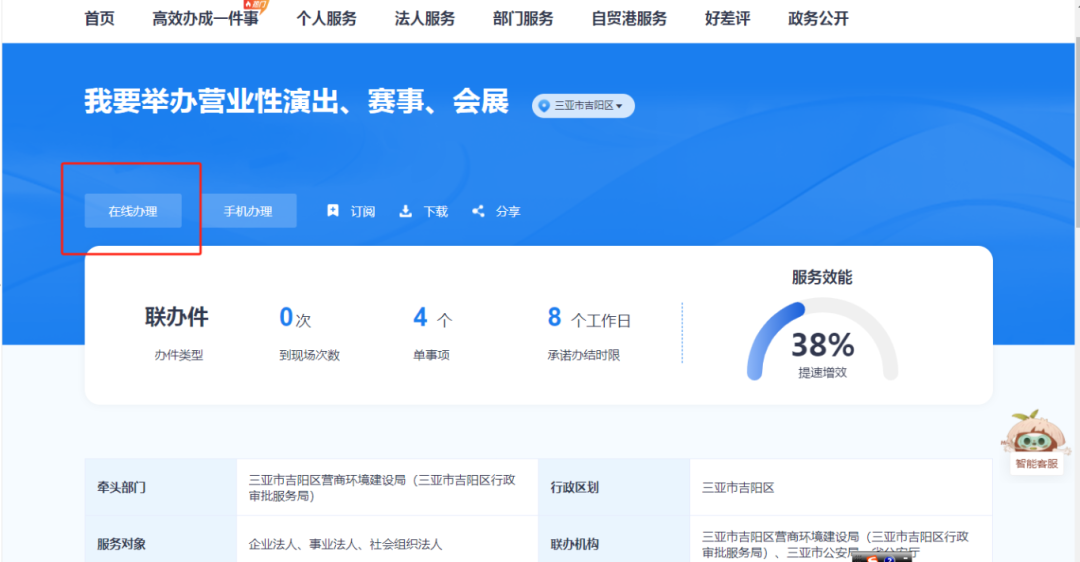Viewport: 1080px width, 562px height.
Task: Go to 个人服务 in navigation
Action: coord(326,19)
